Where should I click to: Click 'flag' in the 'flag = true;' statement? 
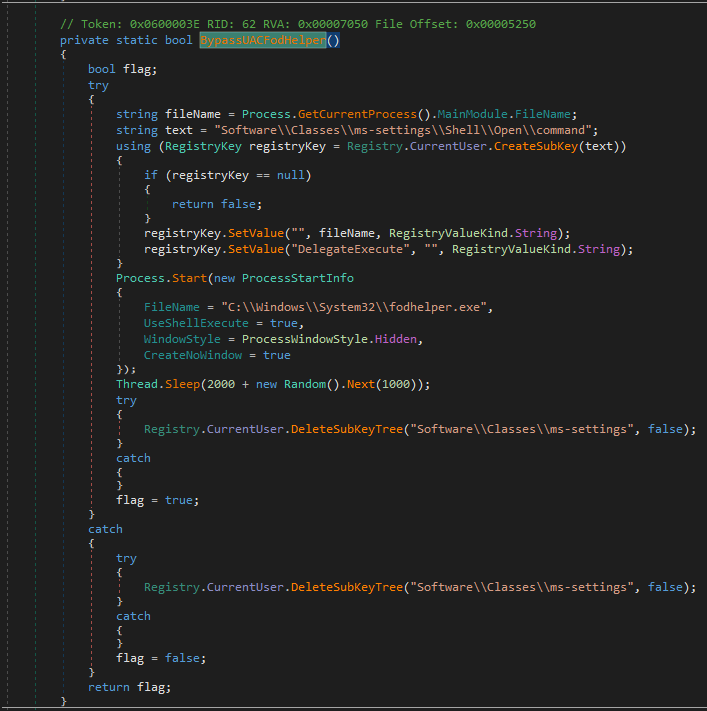pyautogui.click(x=130, y=501)
